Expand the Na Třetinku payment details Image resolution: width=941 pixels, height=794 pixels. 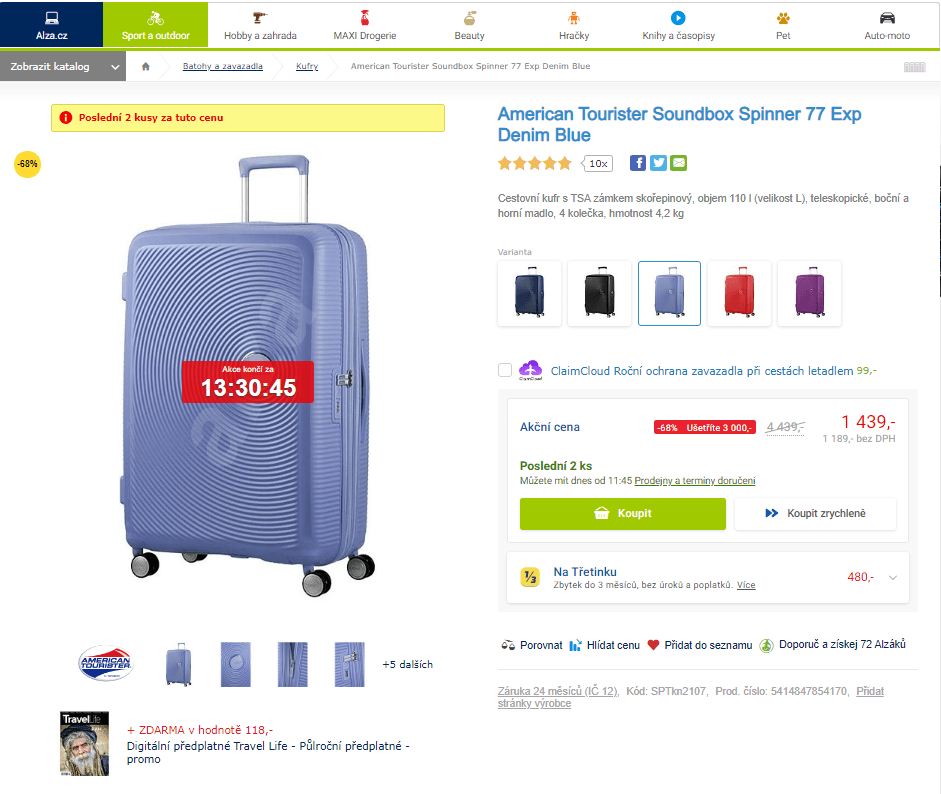tap(891, 577)
